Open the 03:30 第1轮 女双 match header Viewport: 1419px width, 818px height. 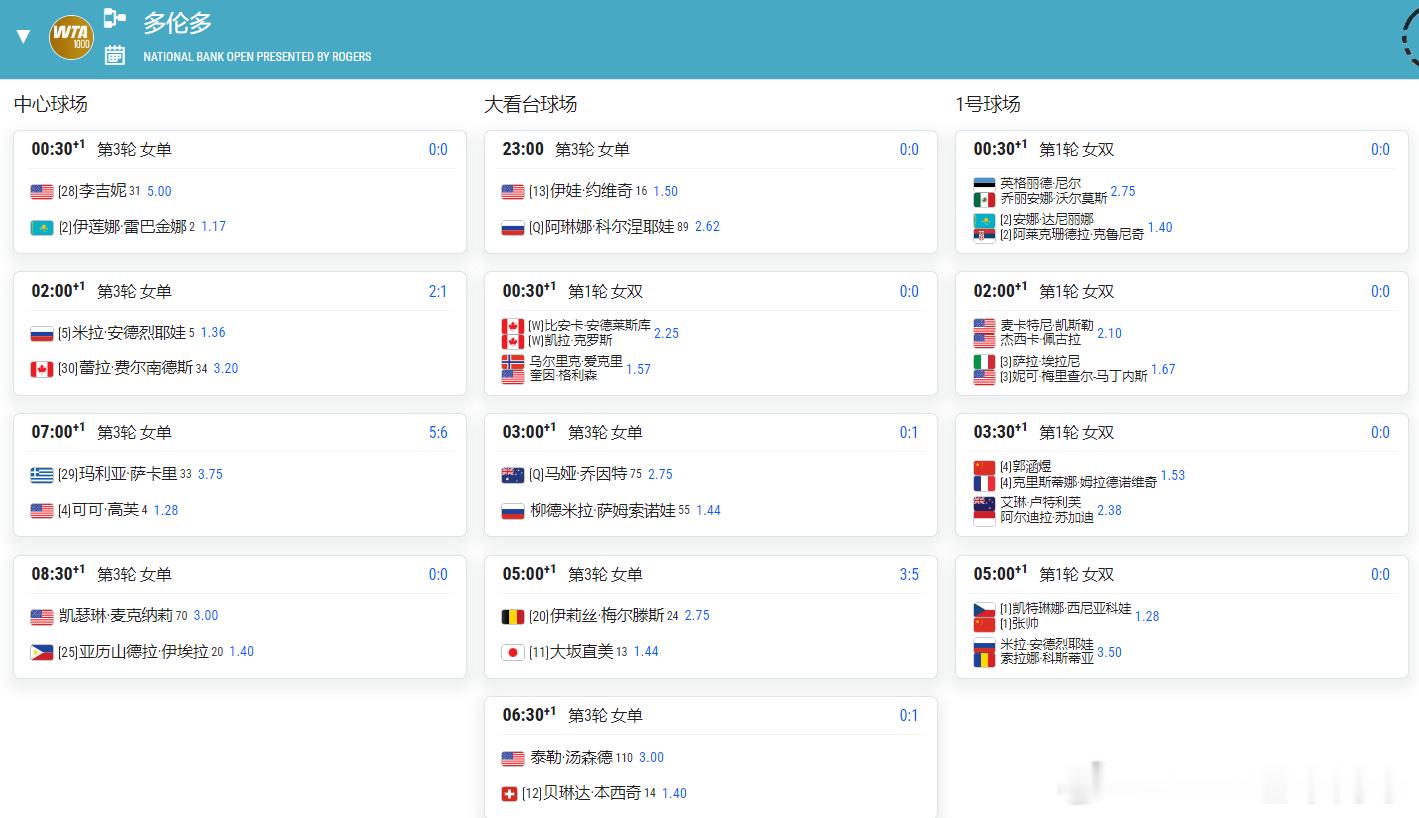tap(1182, 432)
